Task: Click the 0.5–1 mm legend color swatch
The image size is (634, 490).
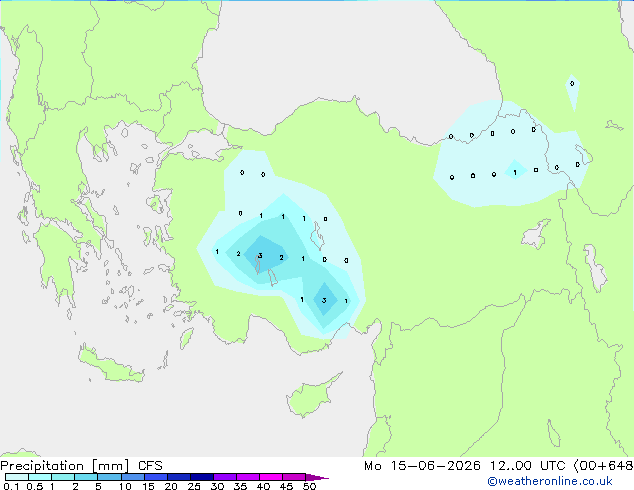Action: click(x=40, y=477)
